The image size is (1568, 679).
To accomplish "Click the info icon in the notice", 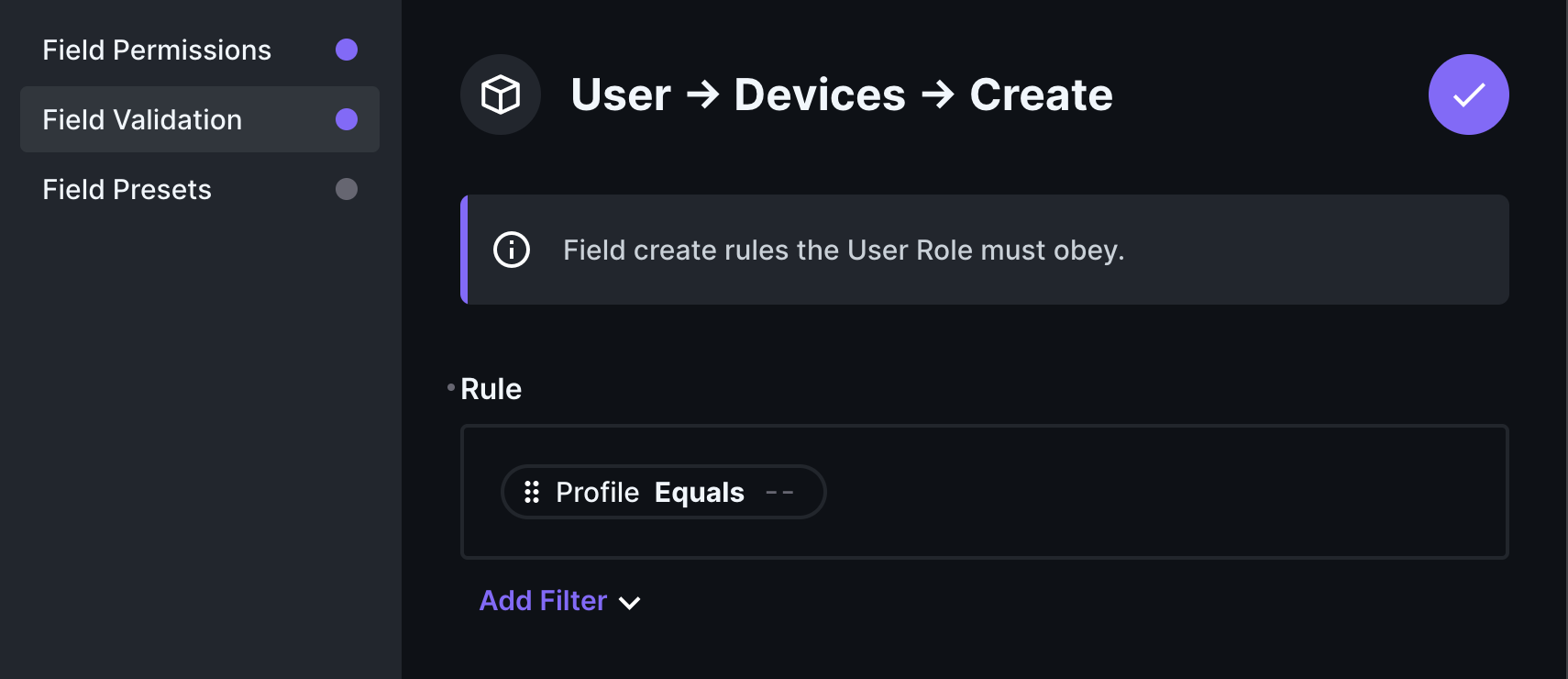I will [512, 250].
